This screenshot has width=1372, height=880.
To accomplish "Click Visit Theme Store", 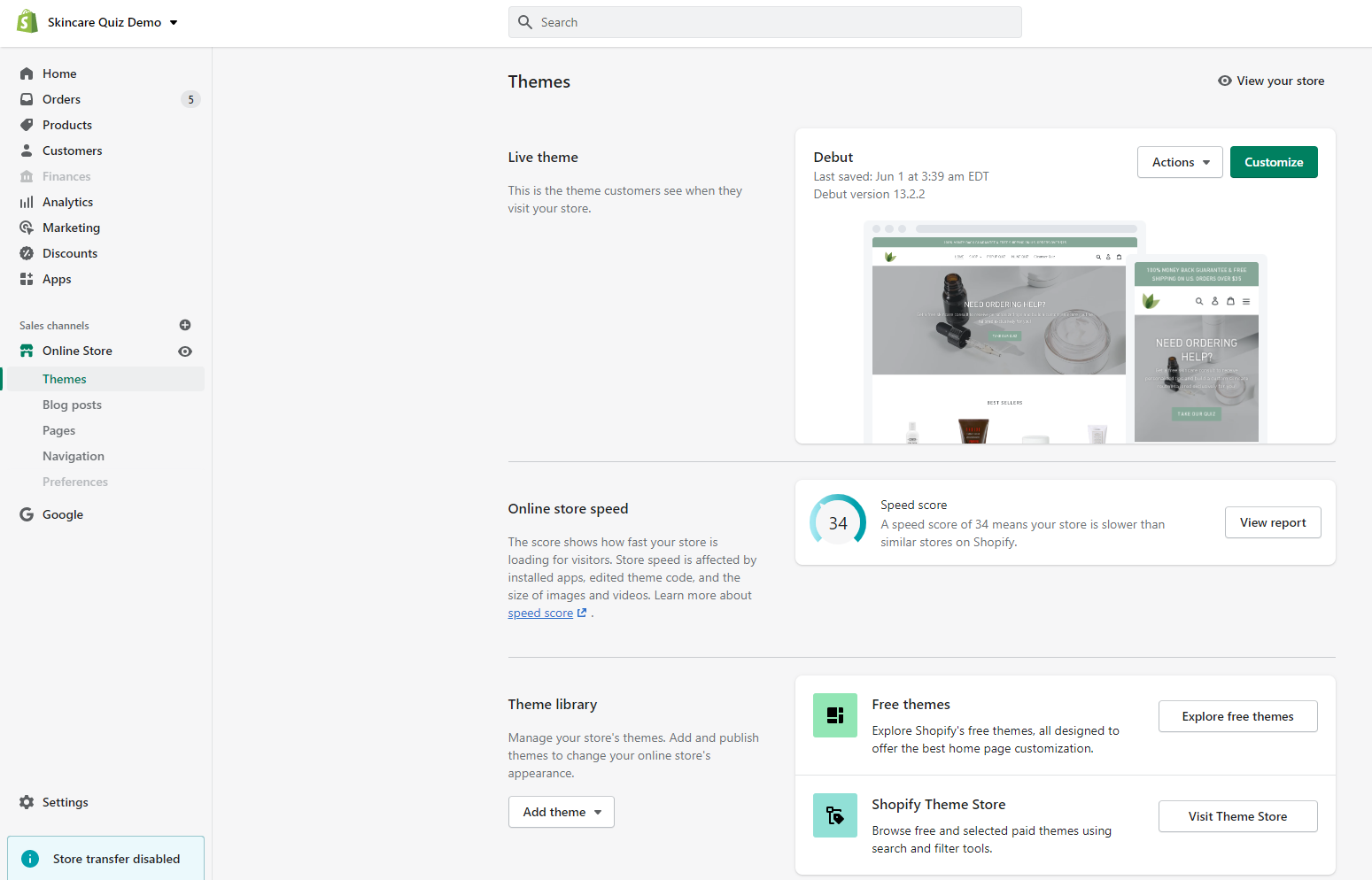I will coord(1237,816).
